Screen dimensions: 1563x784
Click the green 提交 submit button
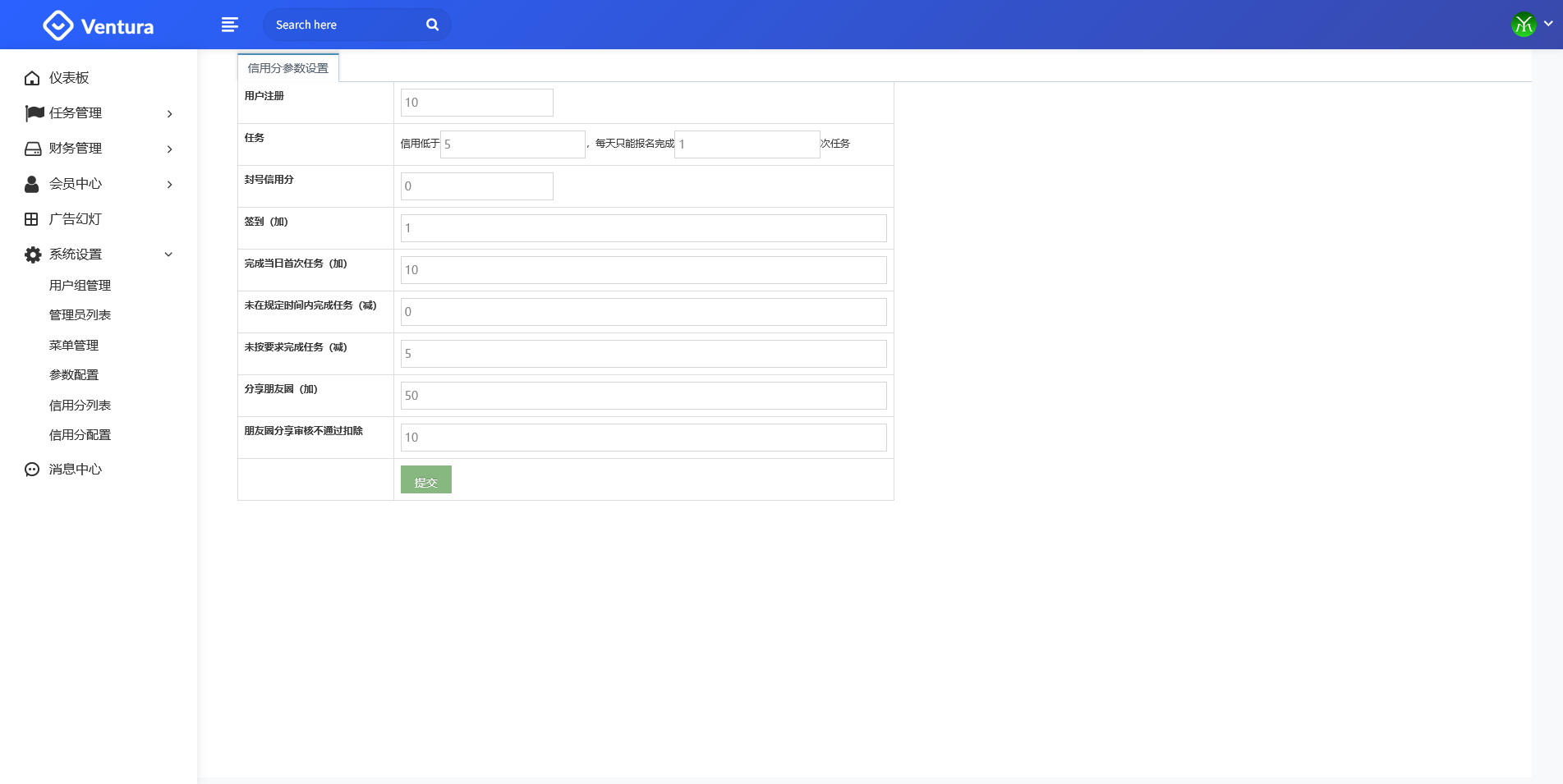tap(425, 480)
